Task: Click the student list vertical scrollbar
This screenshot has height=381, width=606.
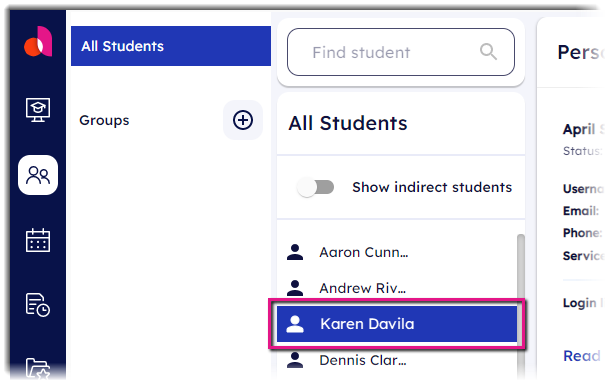Action: point(521,305)
